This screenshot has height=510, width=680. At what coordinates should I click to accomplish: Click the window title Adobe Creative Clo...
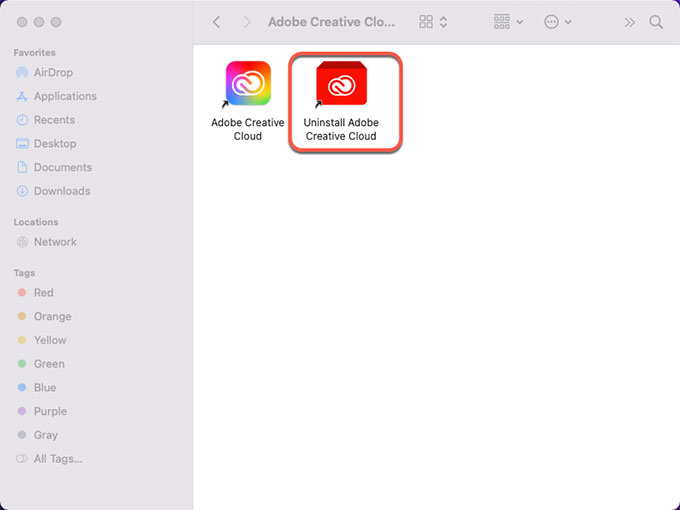coord(331,22)
